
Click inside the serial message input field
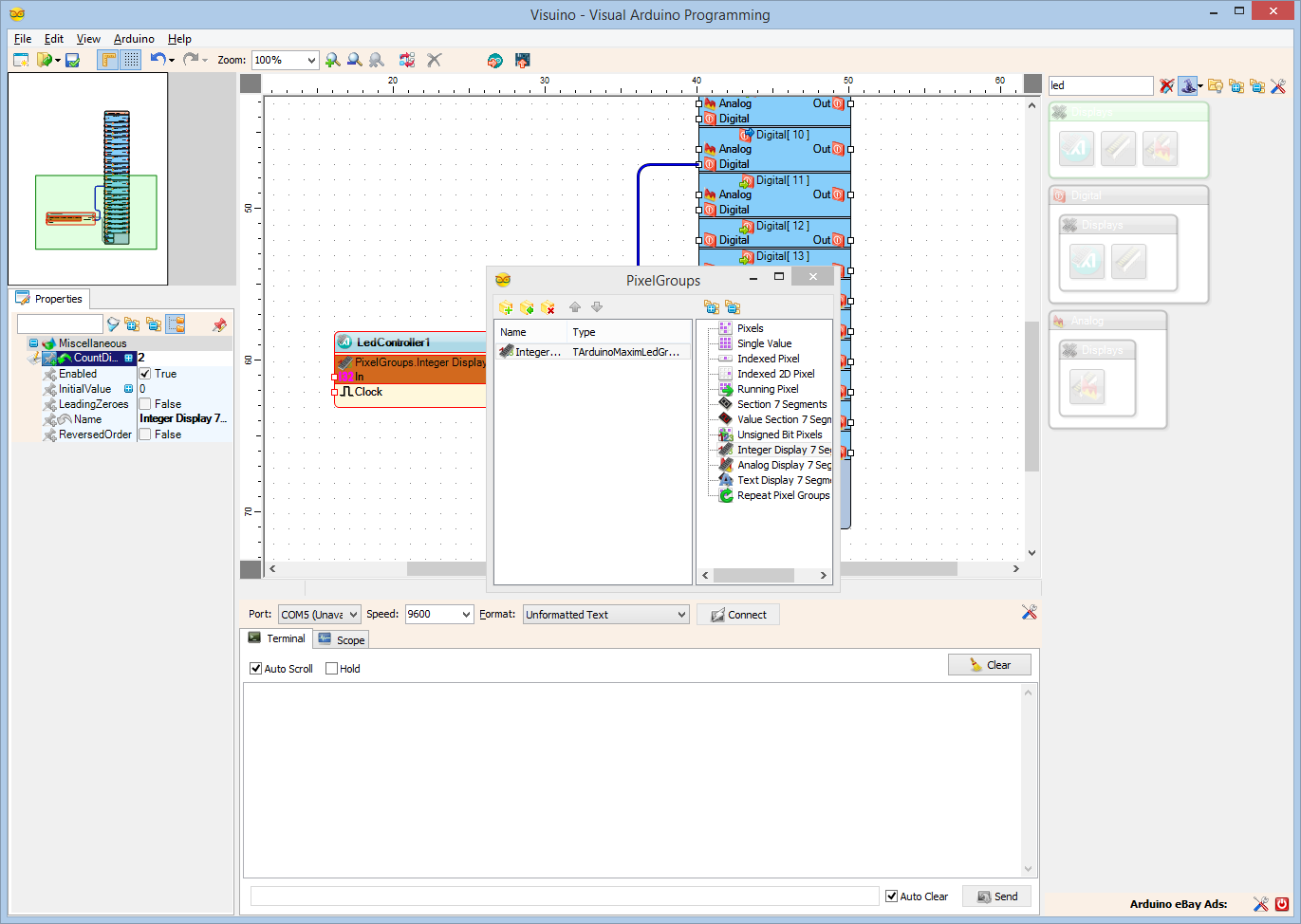564,895
